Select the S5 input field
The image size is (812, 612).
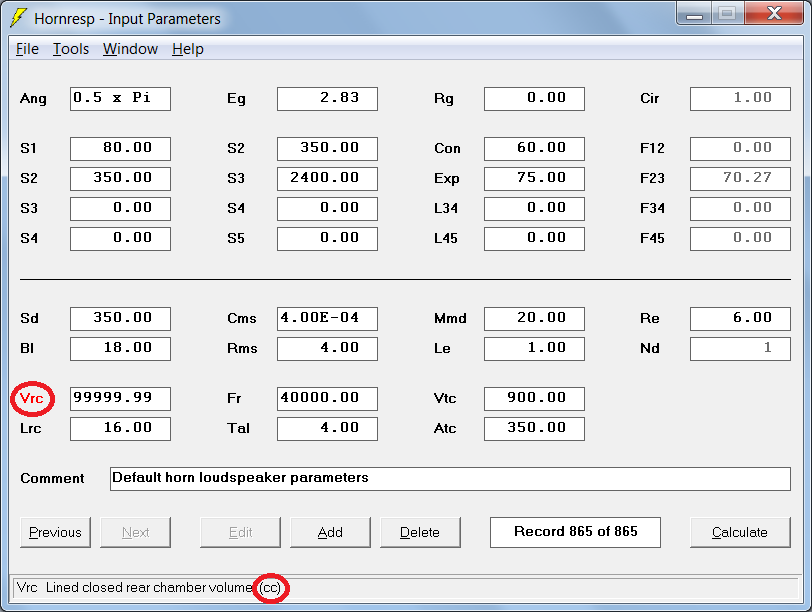tap(327, 239)
